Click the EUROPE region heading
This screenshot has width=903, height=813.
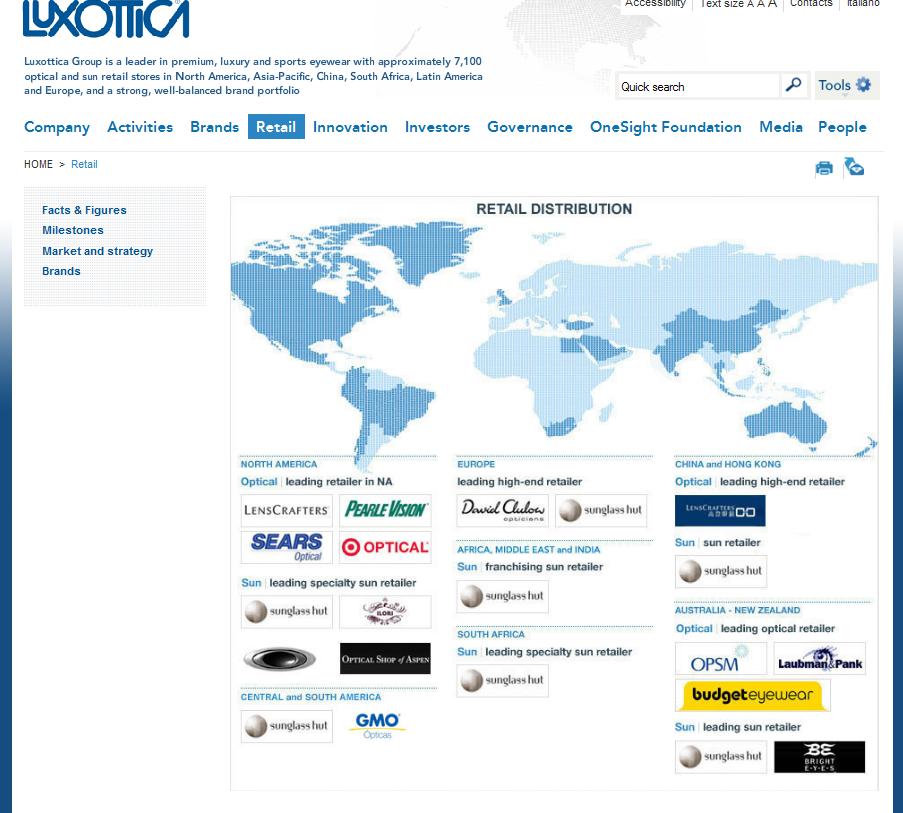point(476,464)
